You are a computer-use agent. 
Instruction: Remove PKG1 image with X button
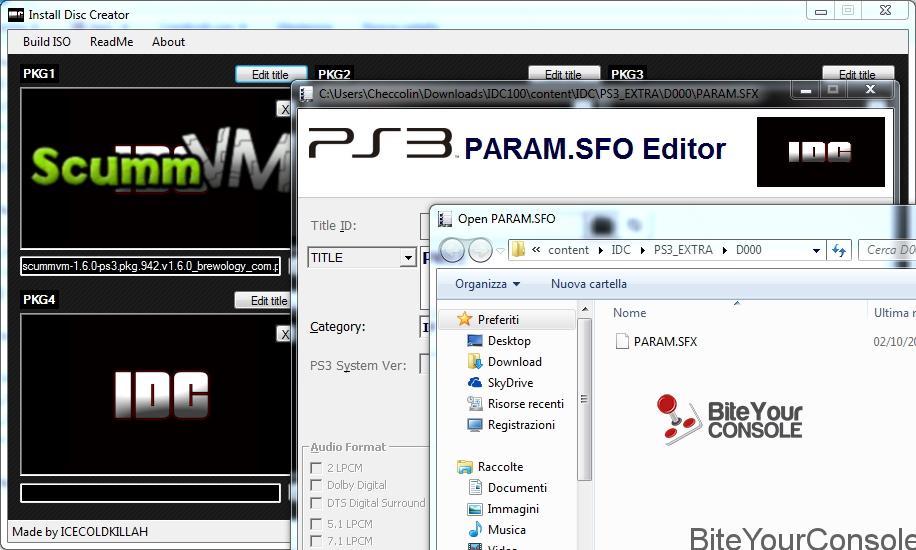click(284, 109)
